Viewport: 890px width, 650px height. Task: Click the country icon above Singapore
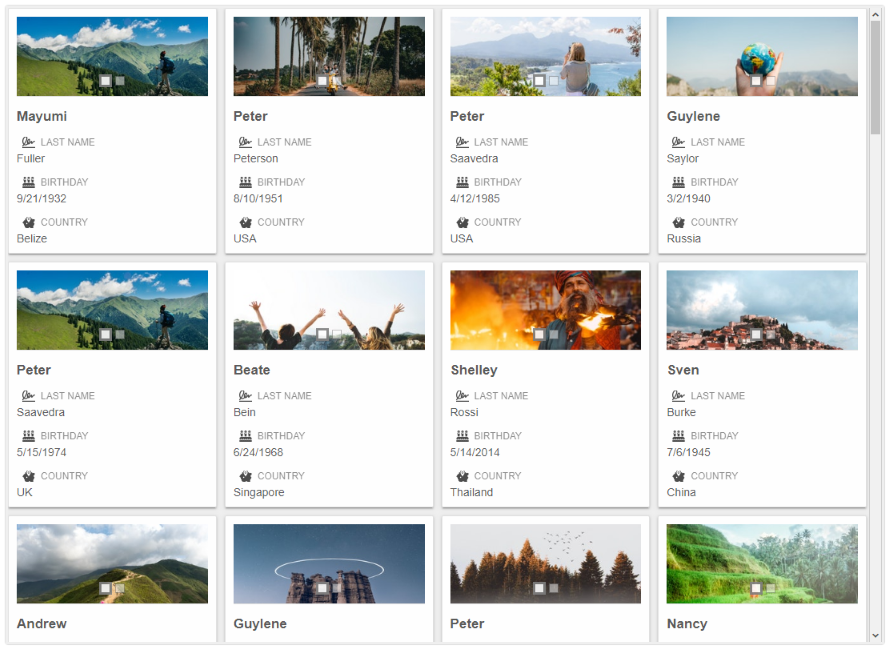coord(245,476)
